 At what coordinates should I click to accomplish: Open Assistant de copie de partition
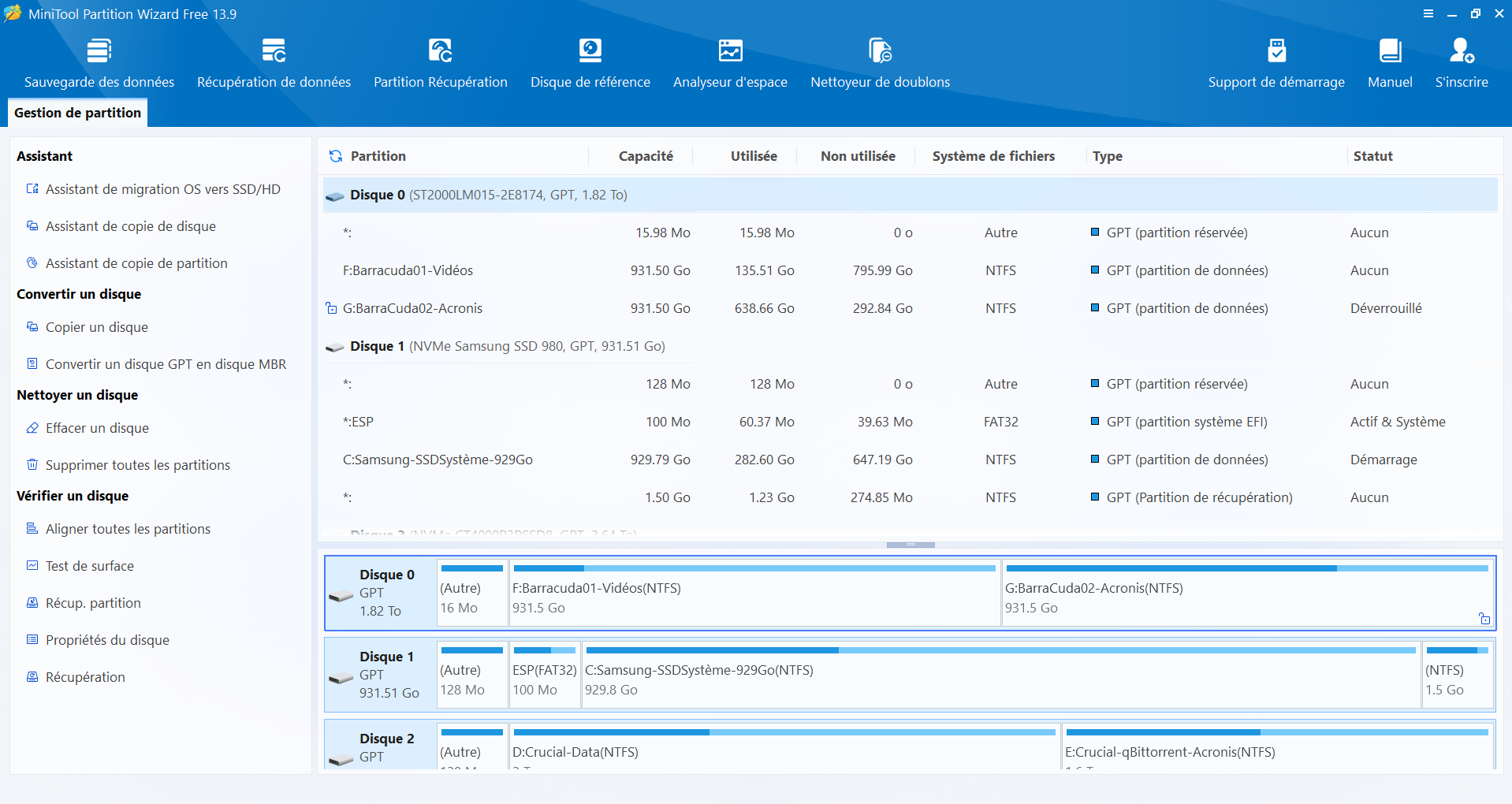tap(136, 263)
